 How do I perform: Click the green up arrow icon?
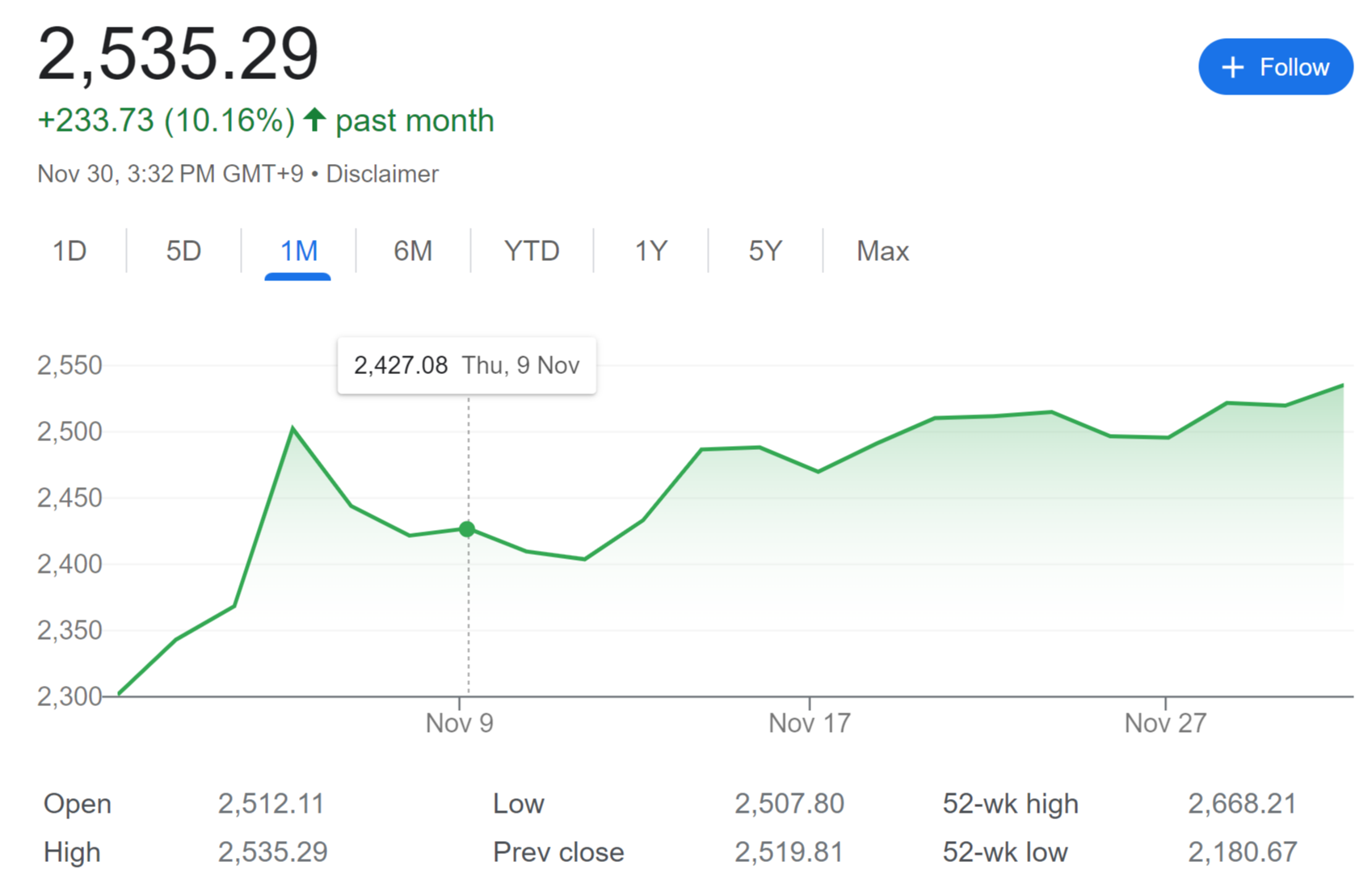315,120
